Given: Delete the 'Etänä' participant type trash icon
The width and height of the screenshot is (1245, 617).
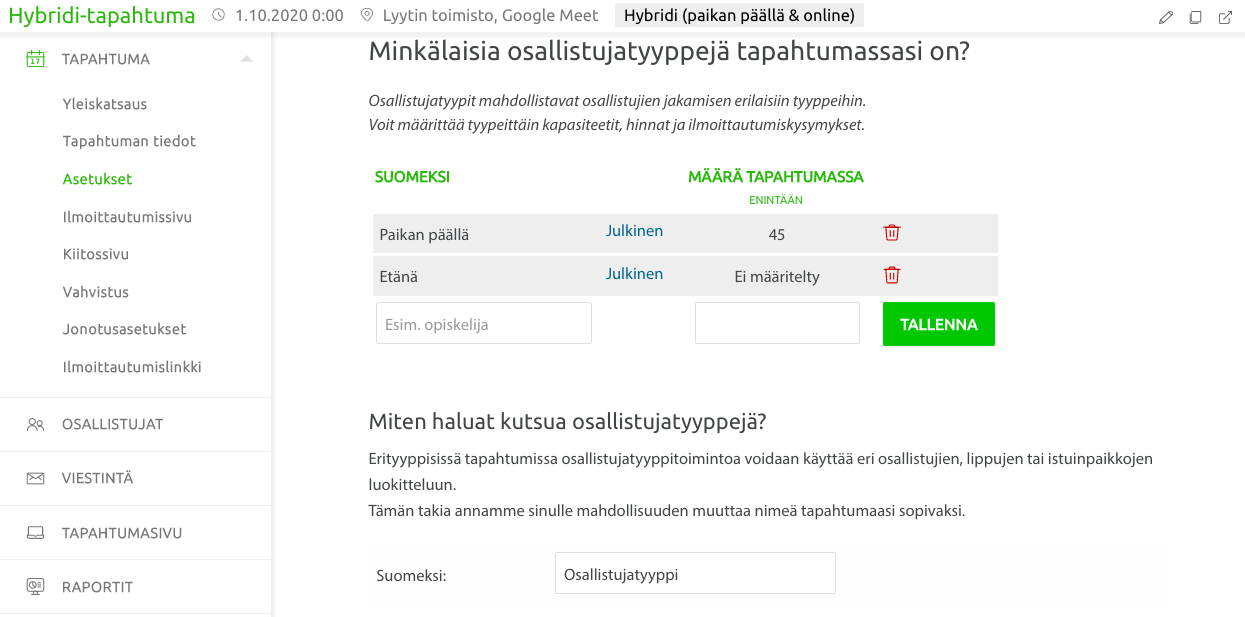Looking at the screenshot, I should click(892, 275).
